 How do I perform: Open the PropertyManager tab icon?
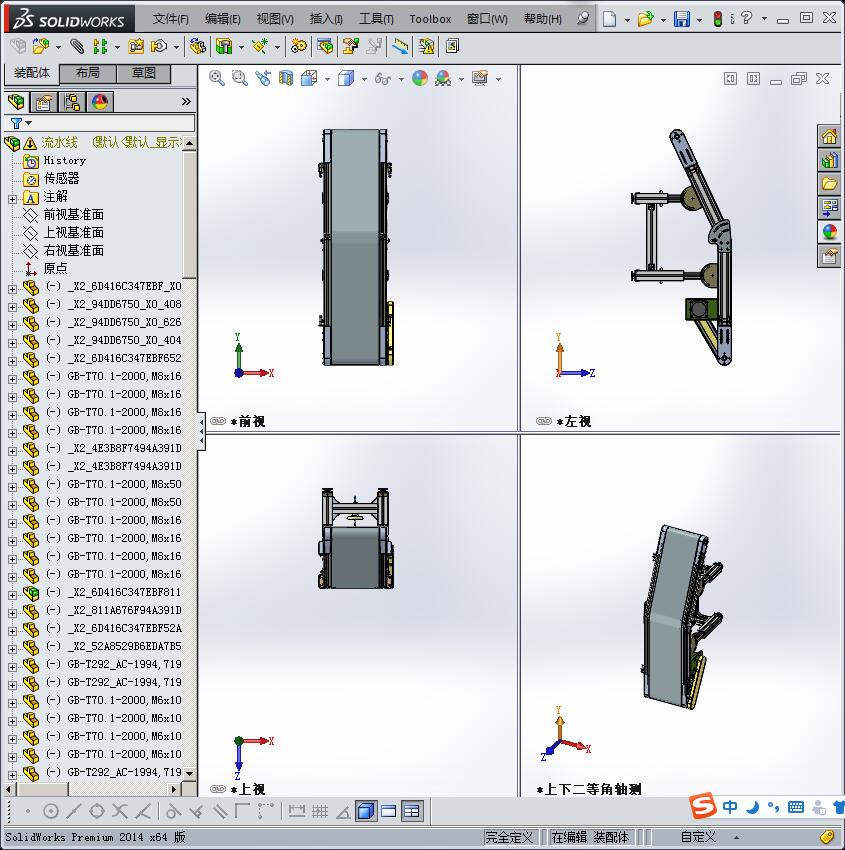[x=43, y=101]
